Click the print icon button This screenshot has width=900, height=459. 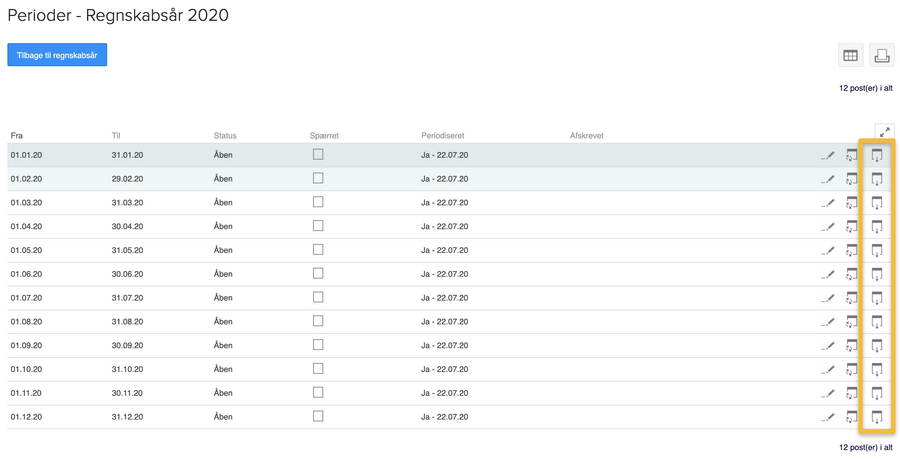pyautogui.click(x=881, y=56)
